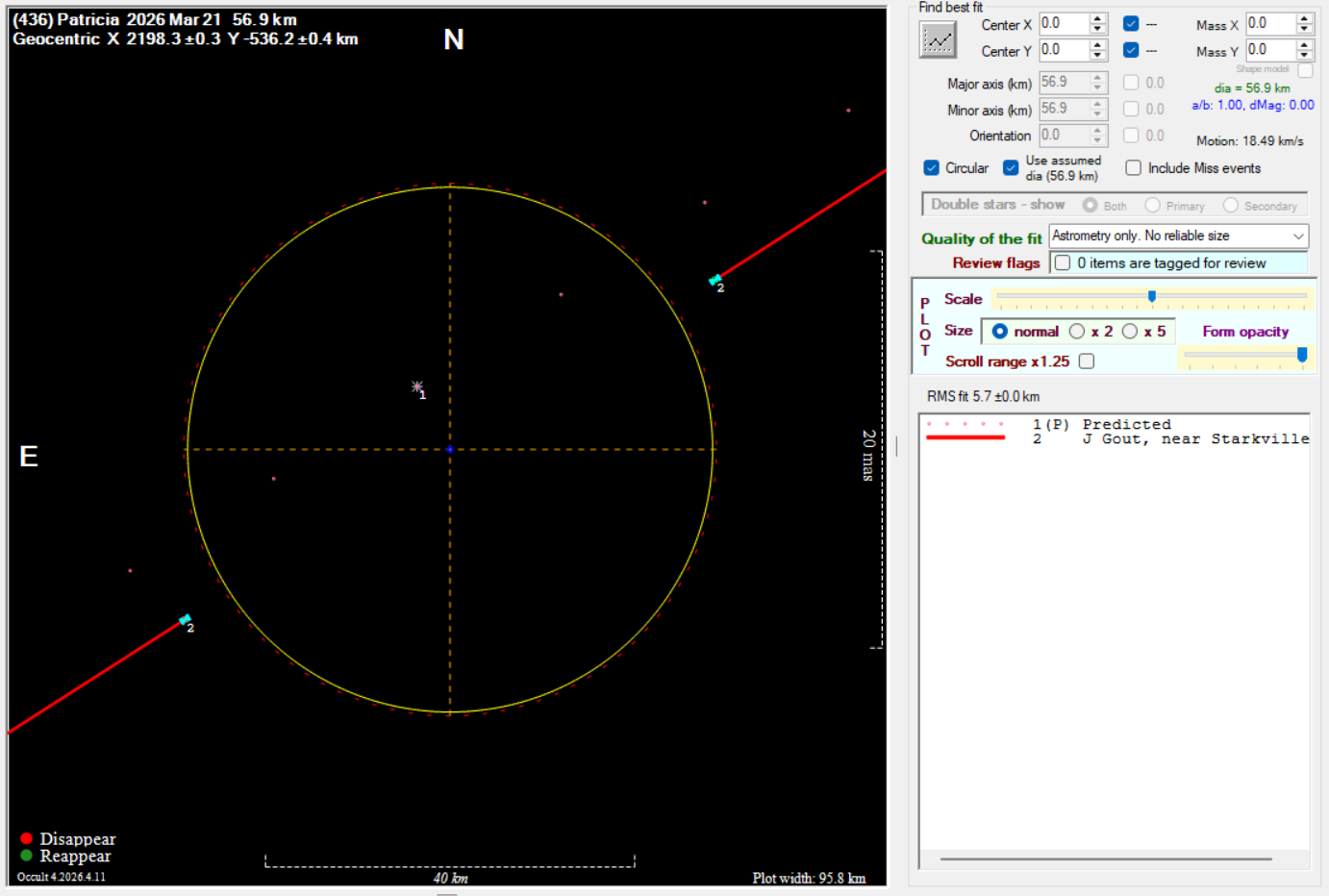This screenshot has width=1329, height=896.
Task: Click the Center X input field
Action: [1064, 24]
